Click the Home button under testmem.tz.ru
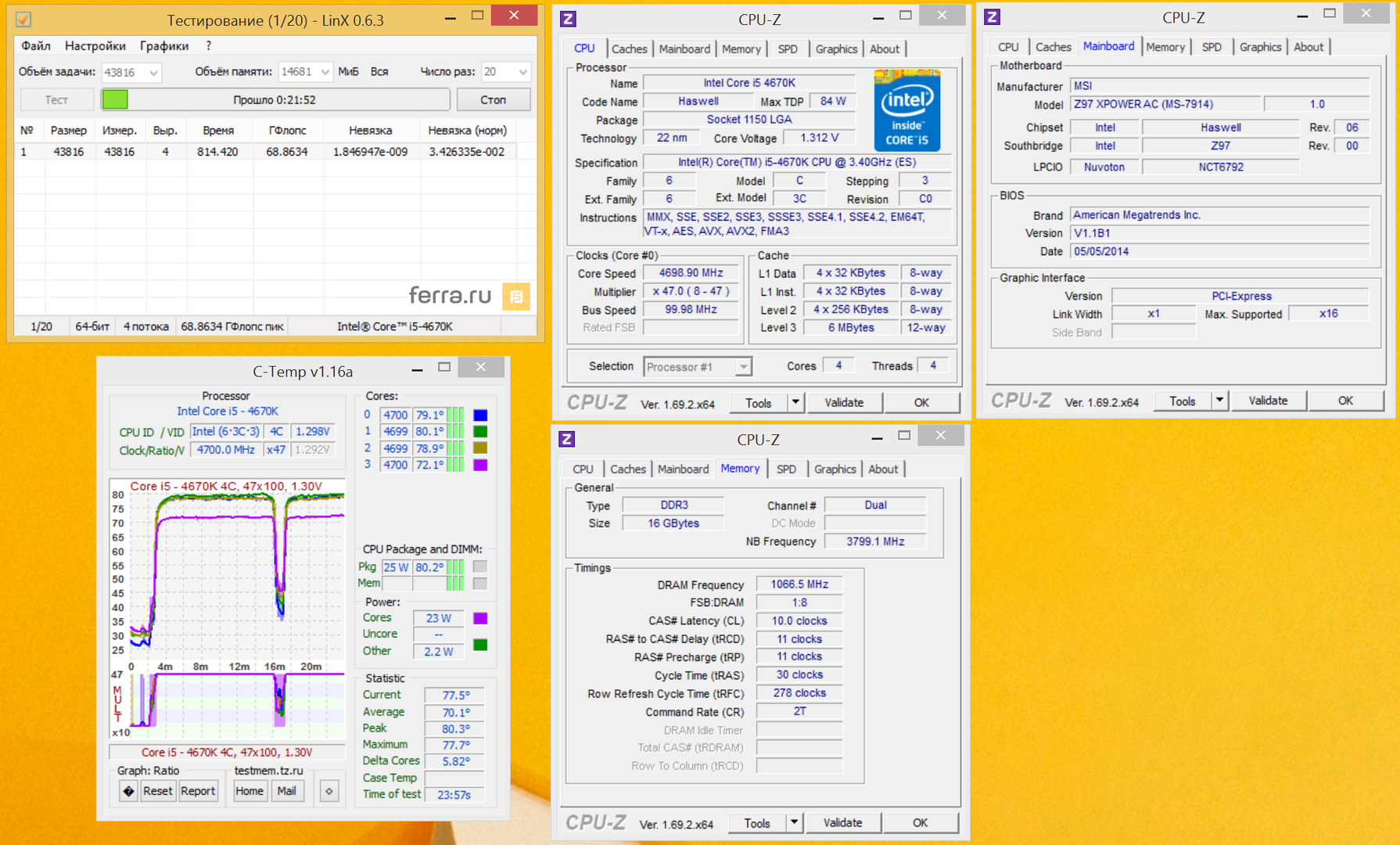This screenshot has width=1400, height=845. [249, 791]
